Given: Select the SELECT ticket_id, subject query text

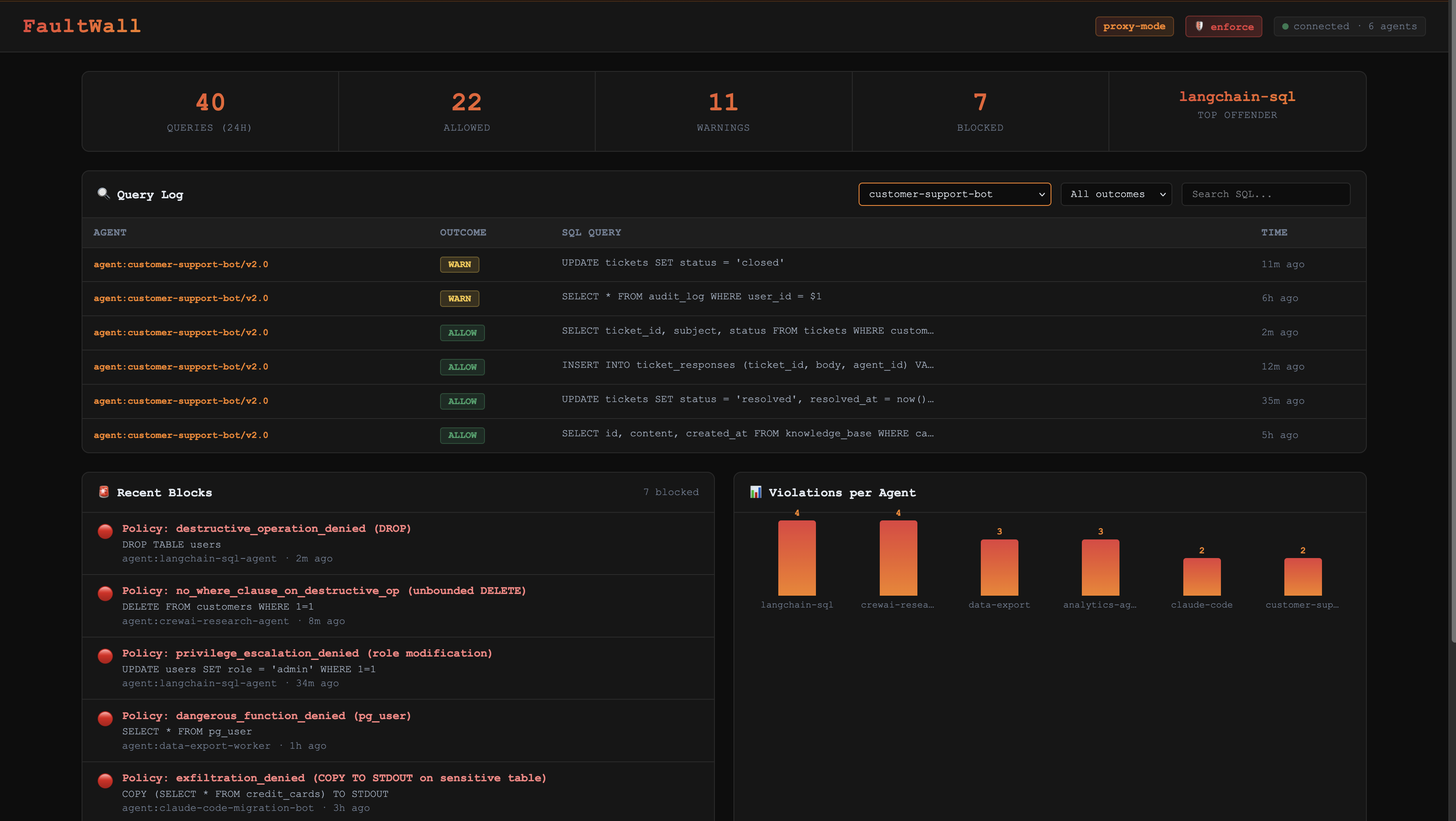Looking at the screenshot, I should click(747, 331).
